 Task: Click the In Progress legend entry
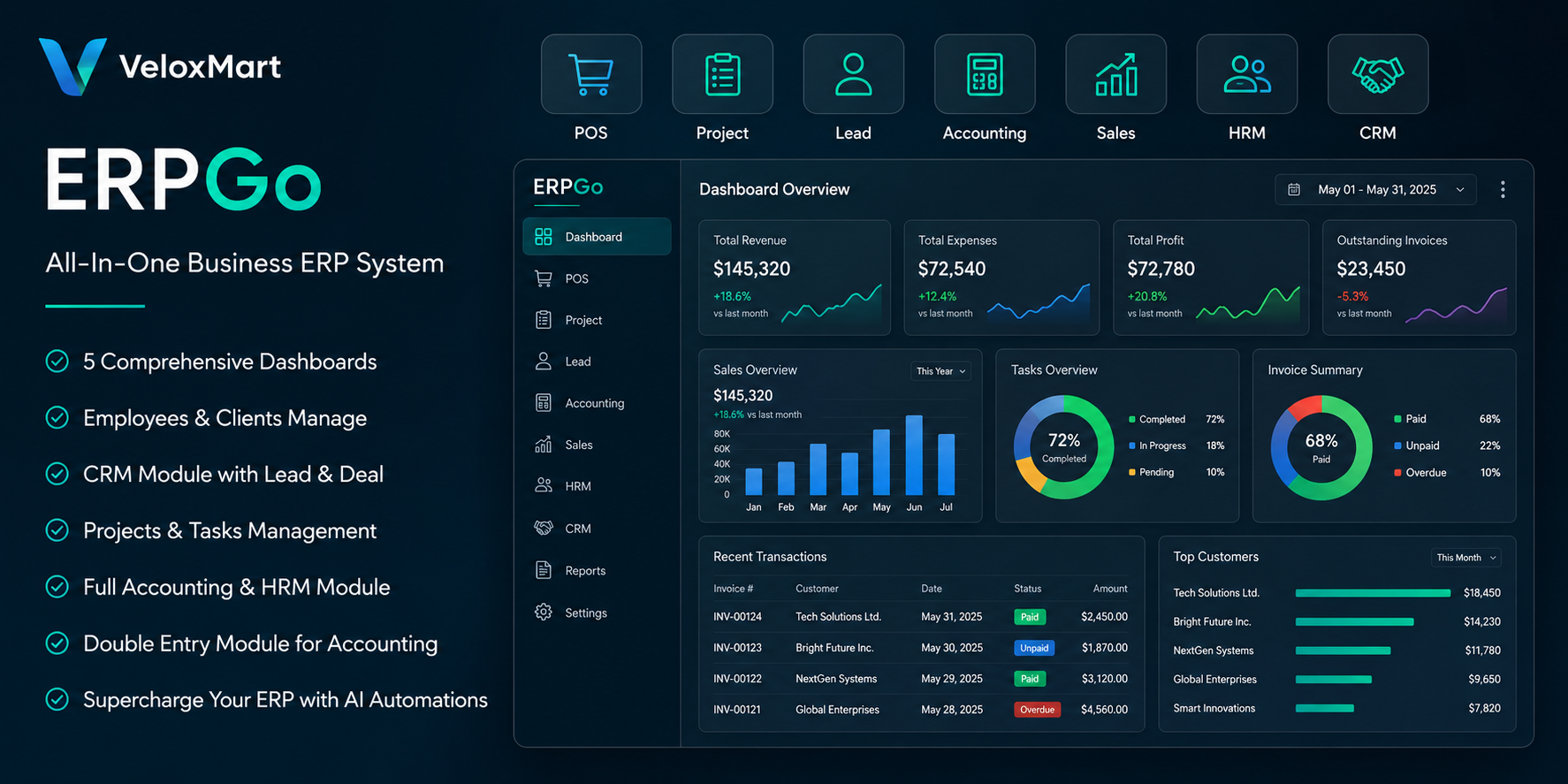point(1176,445)
